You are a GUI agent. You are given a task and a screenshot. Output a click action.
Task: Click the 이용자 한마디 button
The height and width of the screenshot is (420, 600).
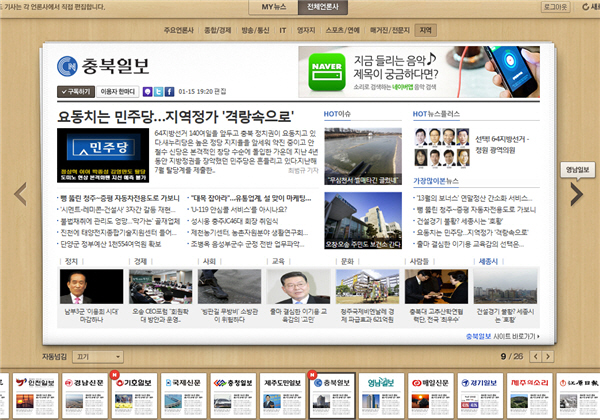click(x=117, y=92)
